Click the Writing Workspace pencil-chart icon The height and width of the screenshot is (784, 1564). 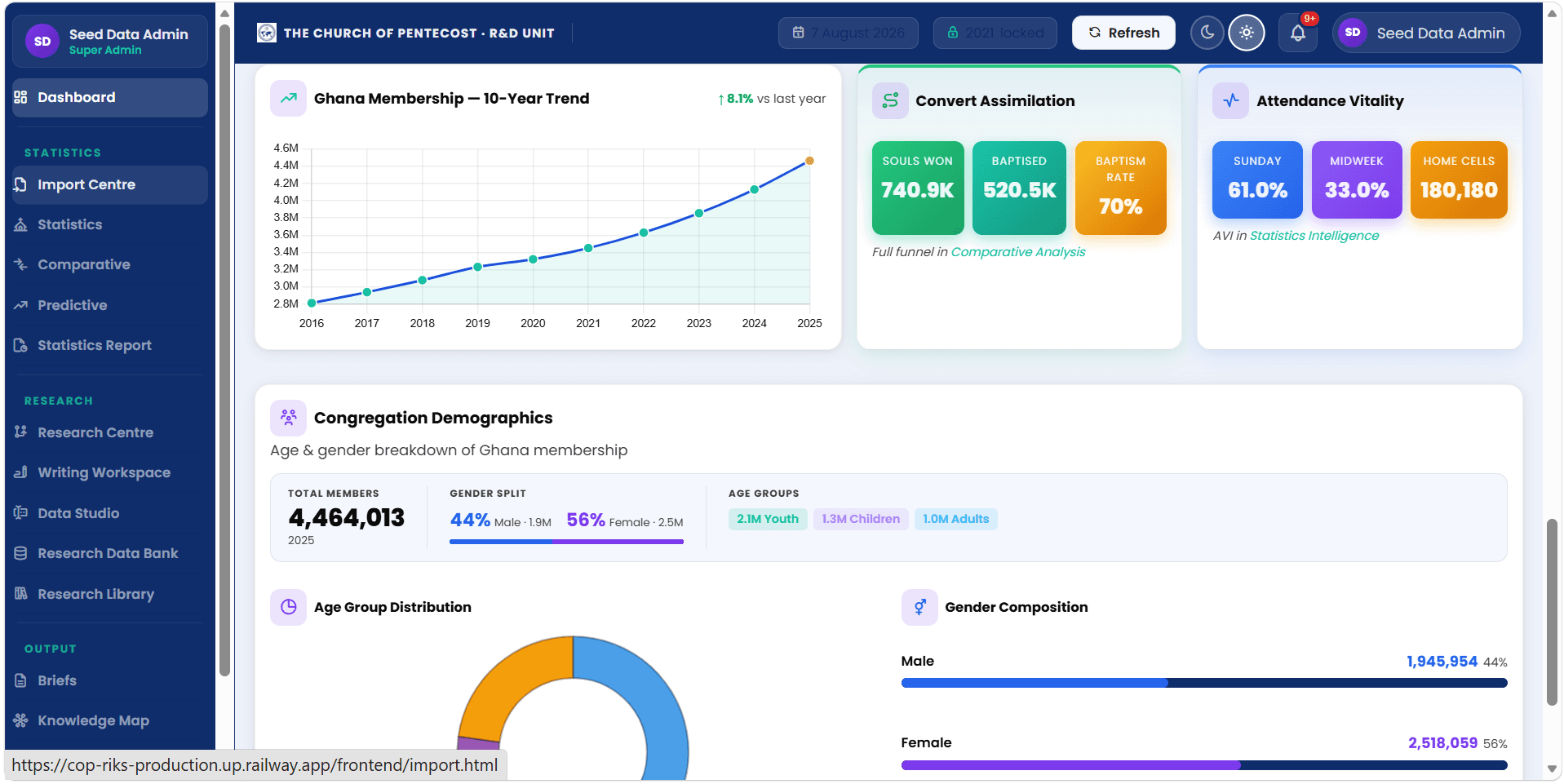pyautogui.click(x=21, y=473)
